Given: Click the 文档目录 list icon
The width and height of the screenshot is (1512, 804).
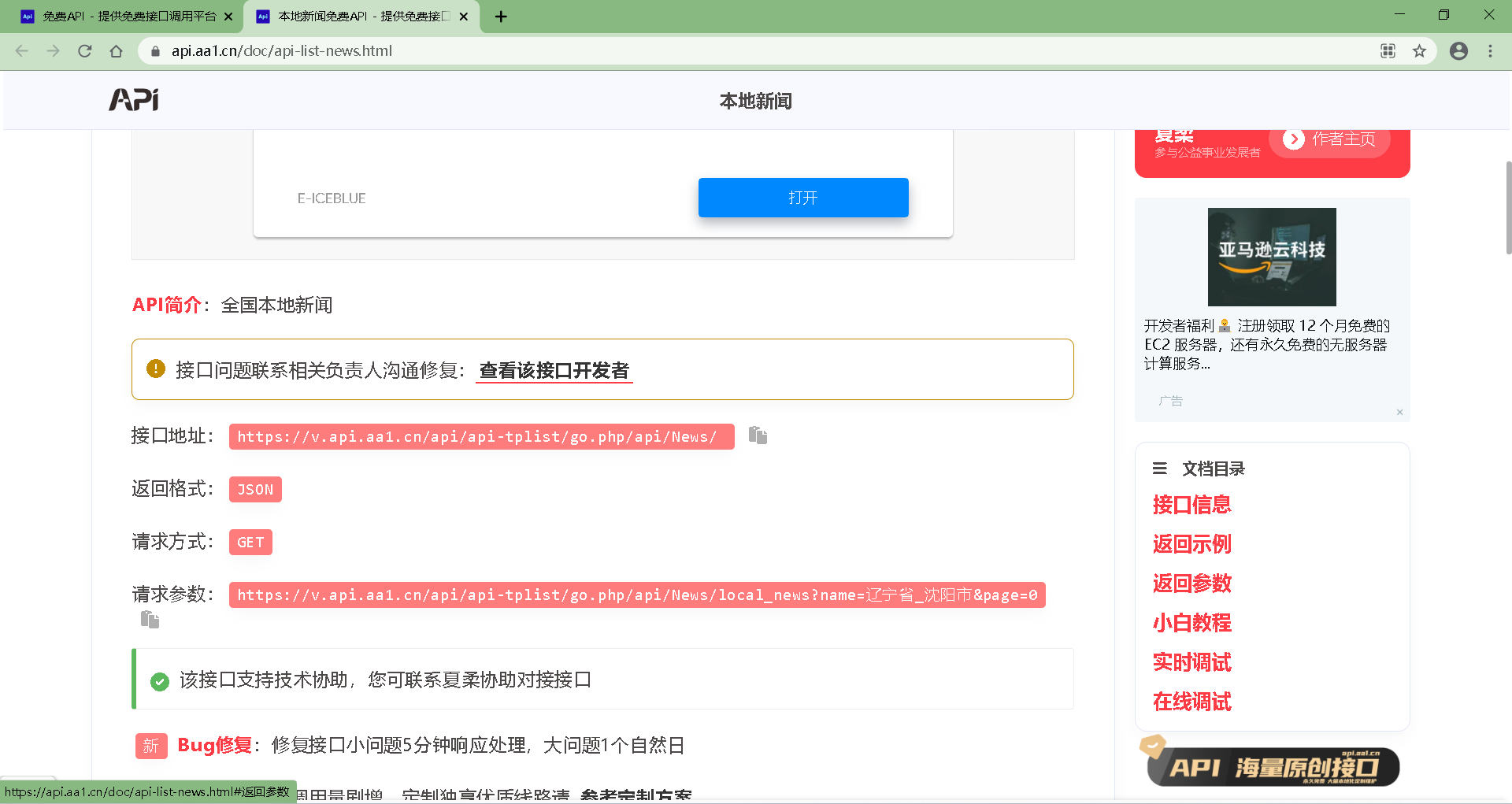Looking at the screenshot, I should (x=1160, y=469).
